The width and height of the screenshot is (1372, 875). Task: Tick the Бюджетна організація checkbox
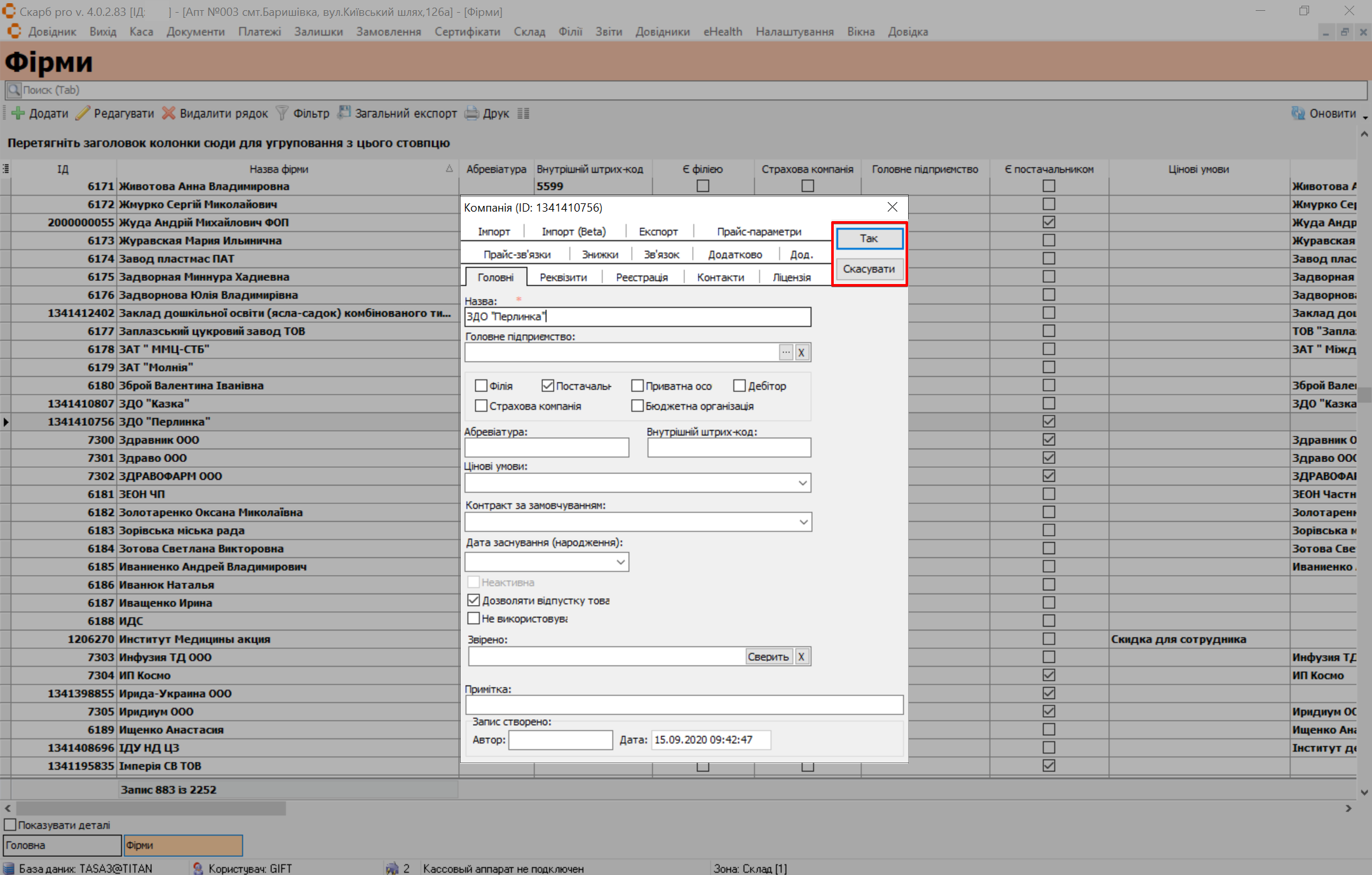pos(637,405)
